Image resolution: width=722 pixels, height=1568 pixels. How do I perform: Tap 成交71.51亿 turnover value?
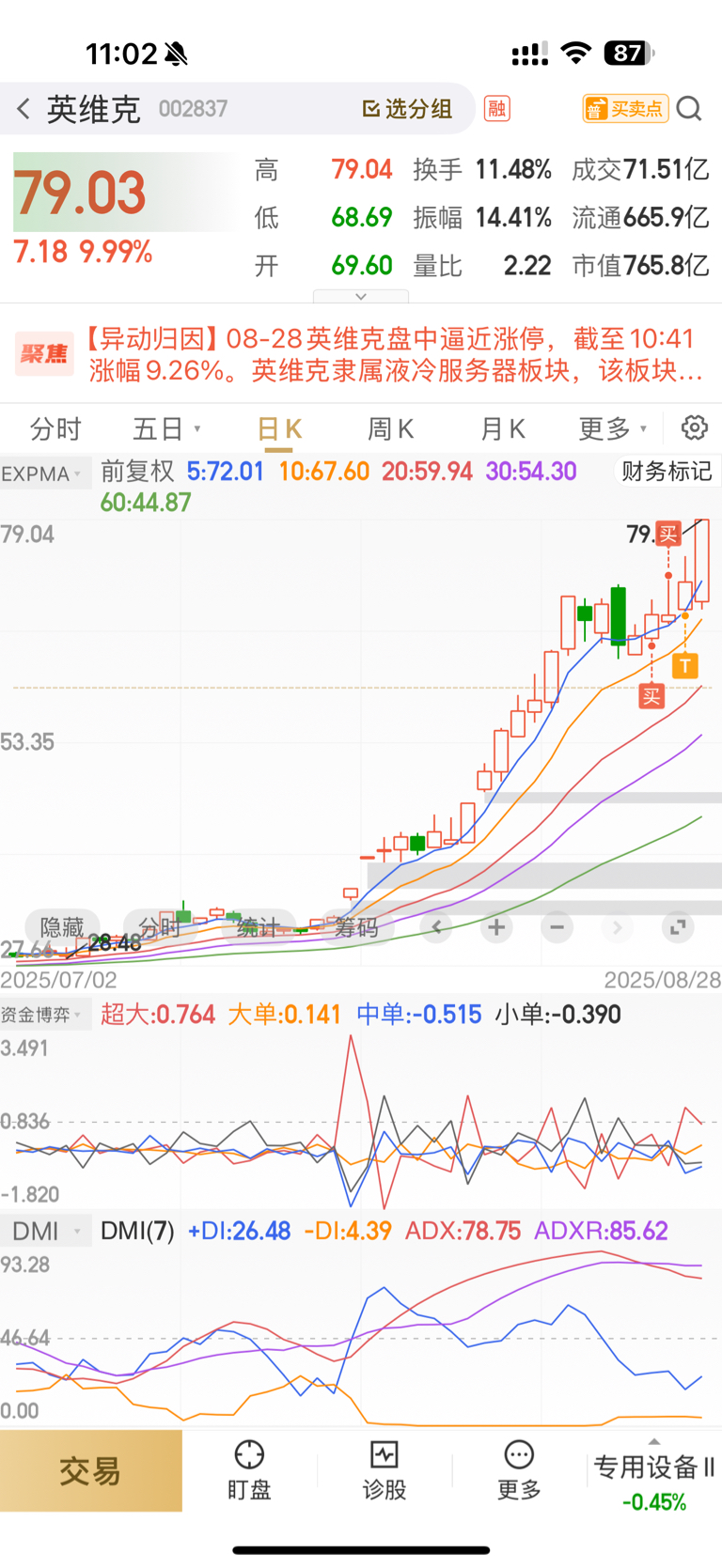(640, 170)
